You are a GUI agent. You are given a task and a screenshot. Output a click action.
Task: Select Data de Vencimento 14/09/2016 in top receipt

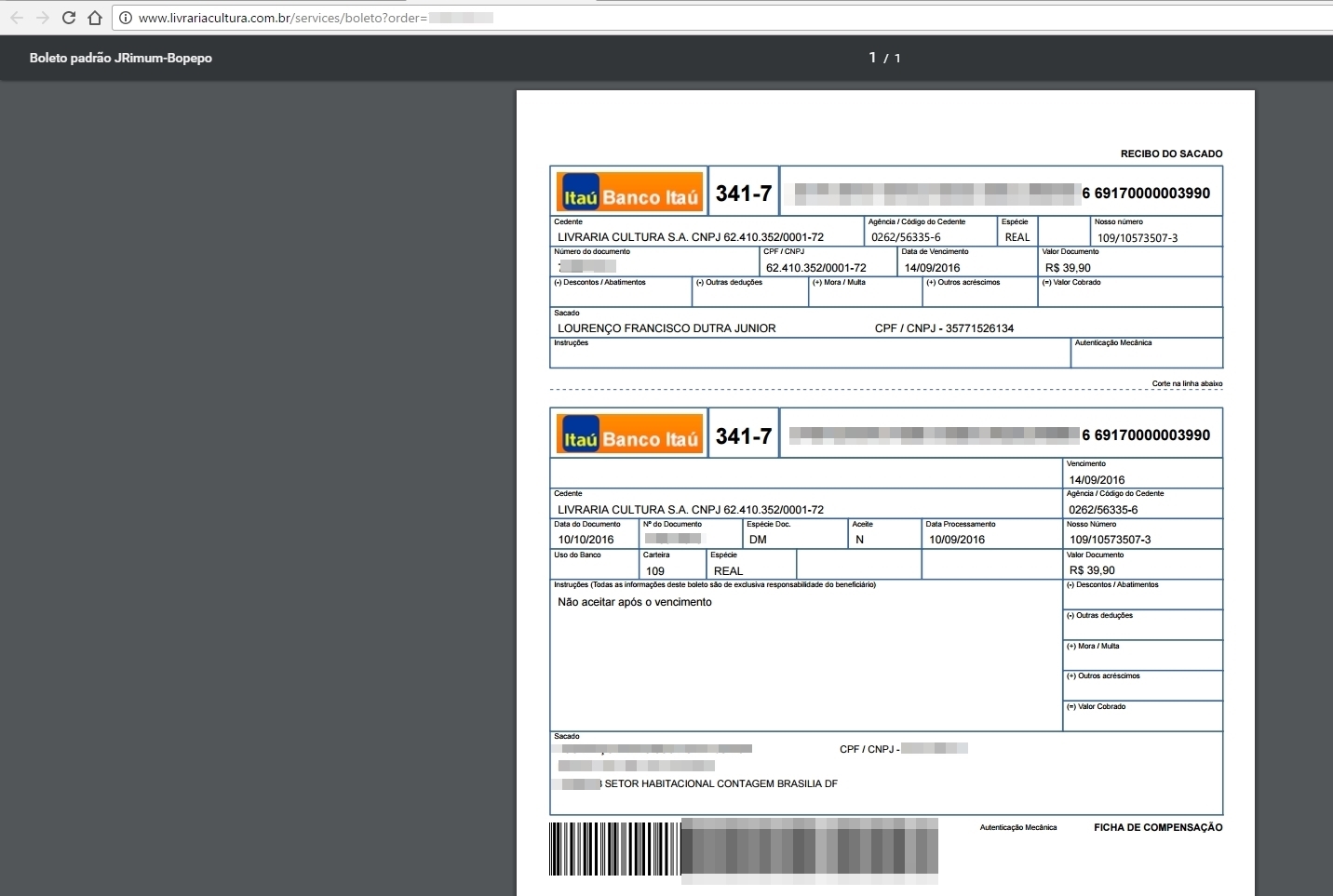coord(932,268)
